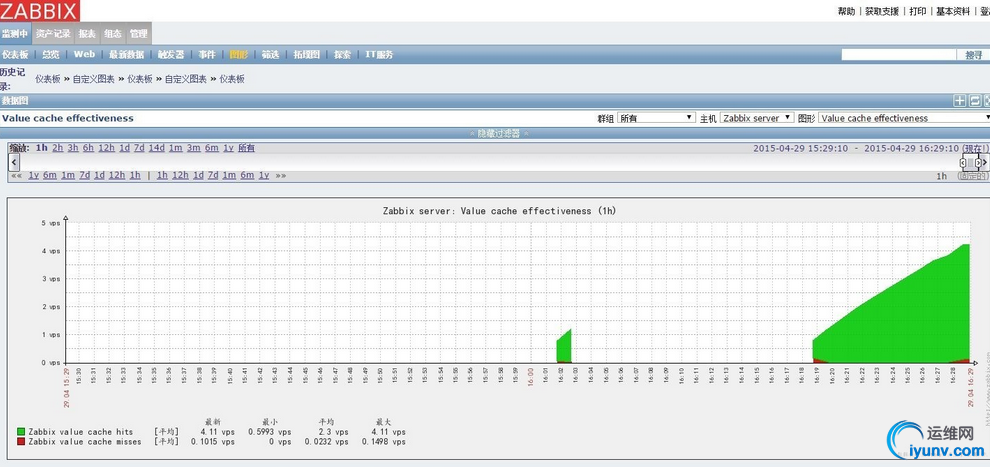Viewport: 990px width, 467px height.
Task: Go to IT服务 in the submenu
Action: 379,55
